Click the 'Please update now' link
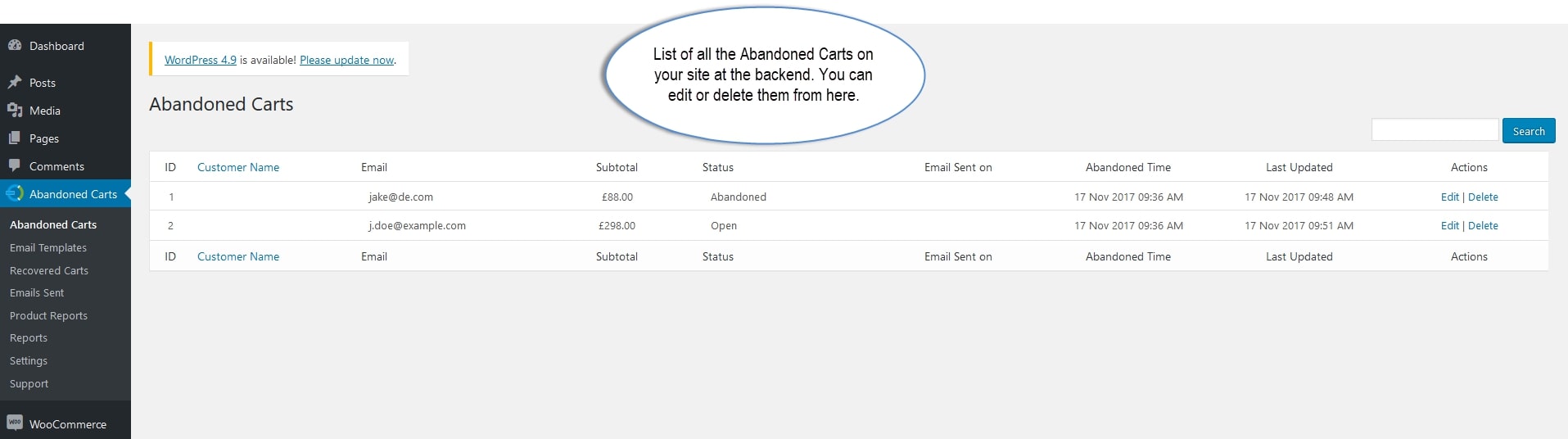 347,60
